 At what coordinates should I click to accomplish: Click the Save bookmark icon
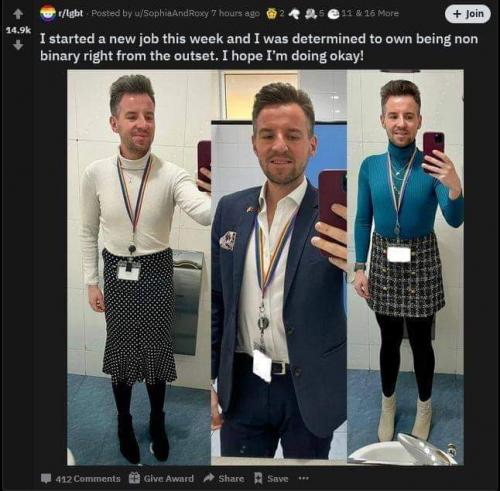[x=258, y=478]
